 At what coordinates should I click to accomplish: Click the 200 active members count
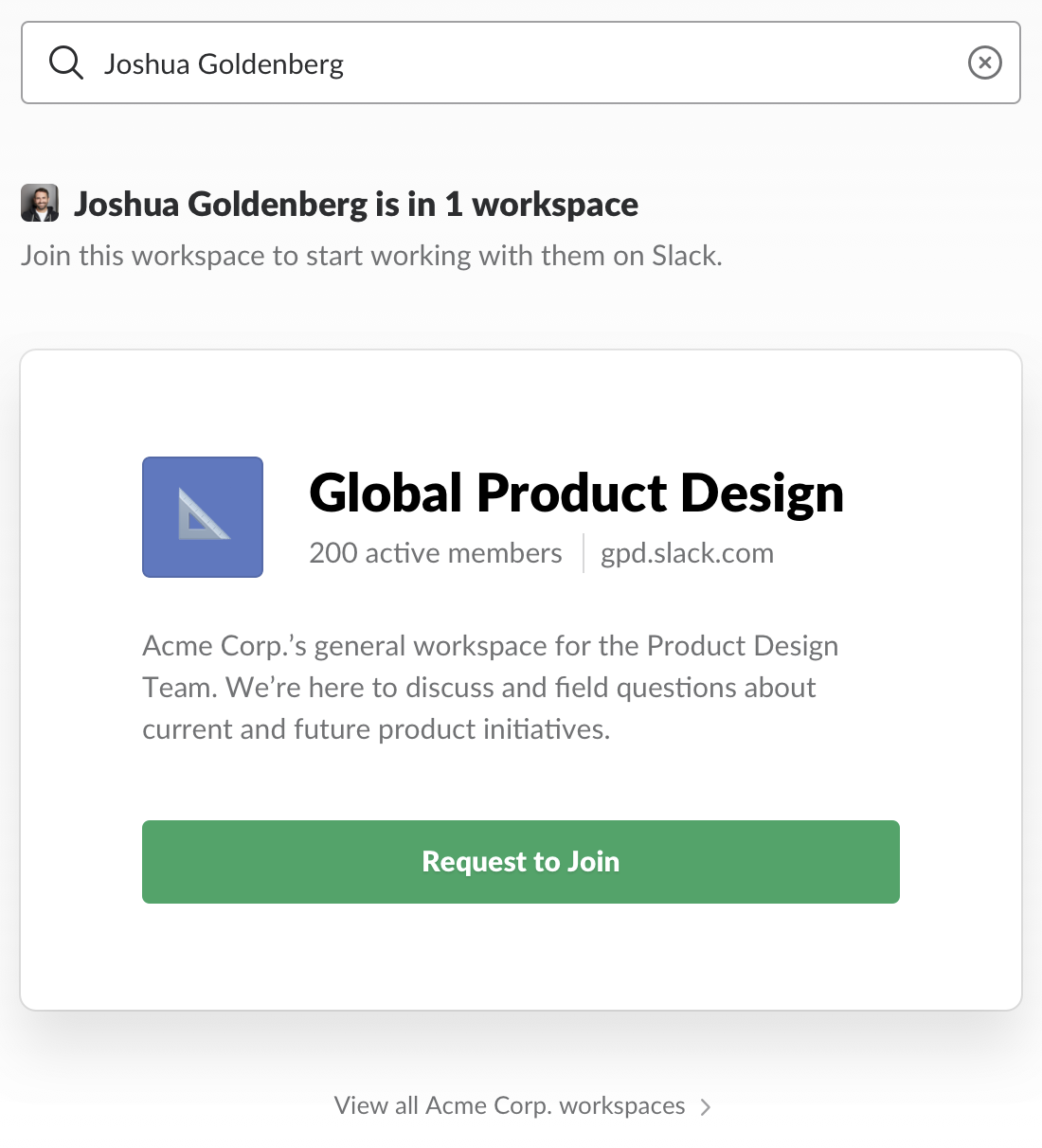[436, 553]
